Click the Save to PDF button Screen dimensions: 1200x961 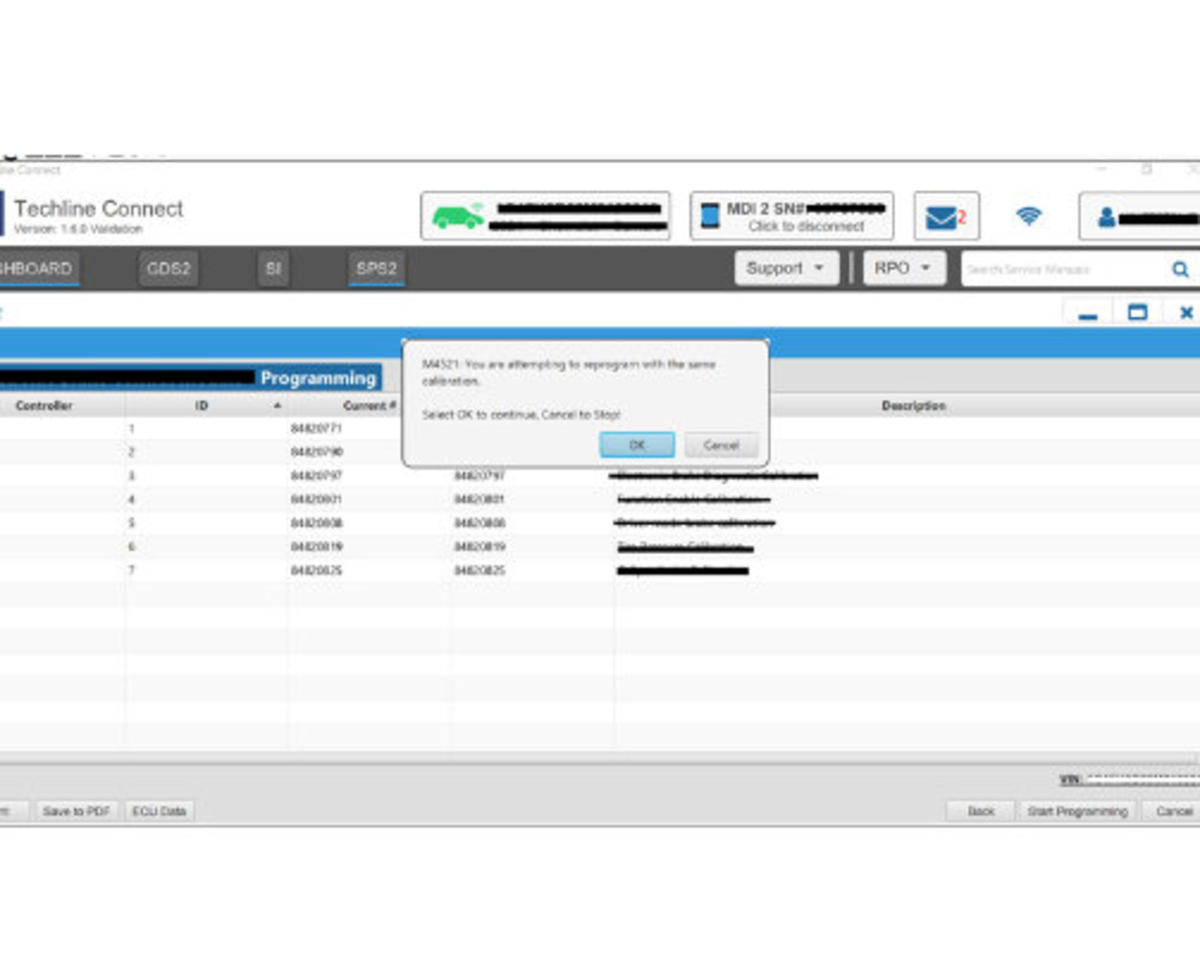76,811
